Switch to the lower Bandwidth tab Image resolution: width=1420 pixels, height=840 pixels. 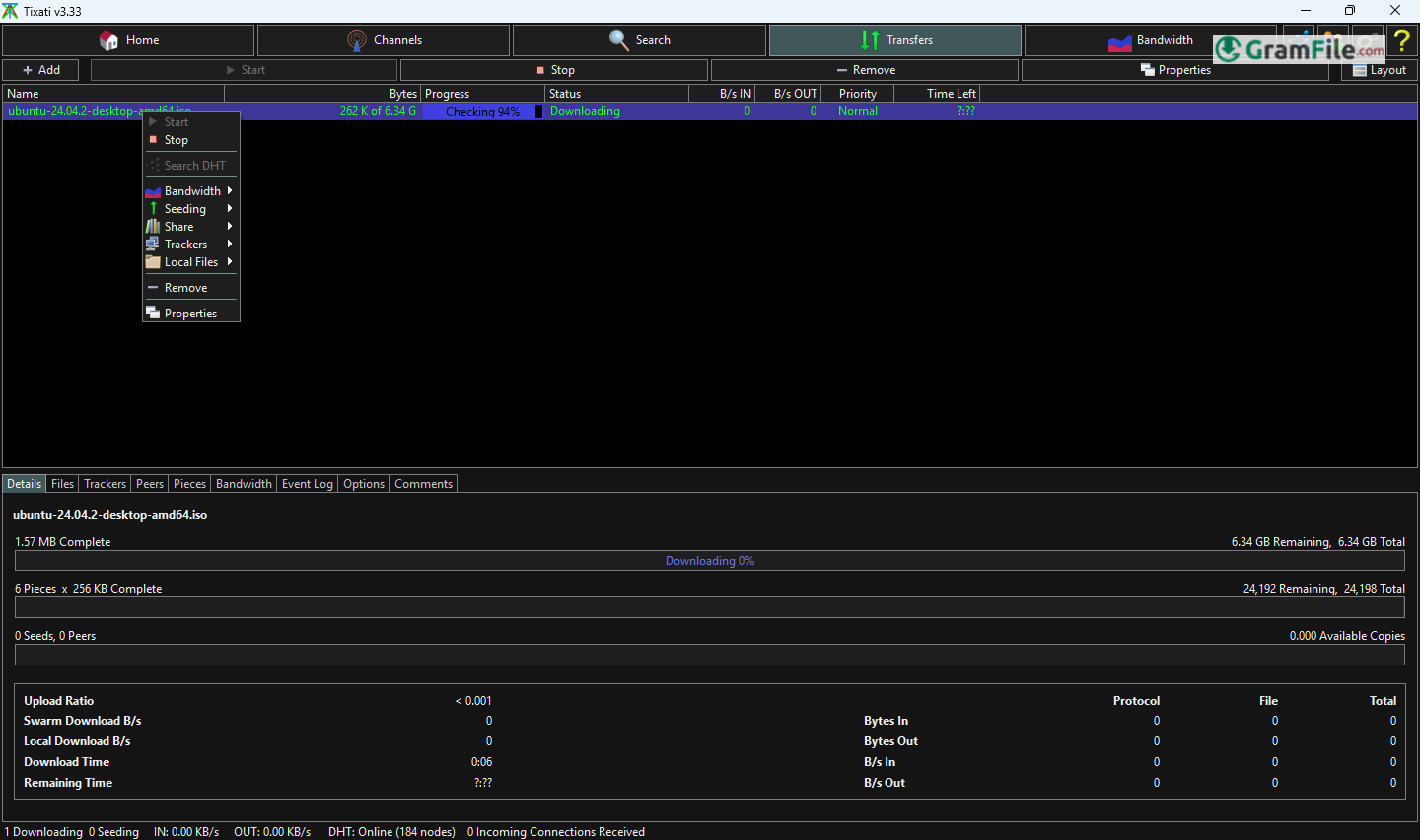point(244,484)
